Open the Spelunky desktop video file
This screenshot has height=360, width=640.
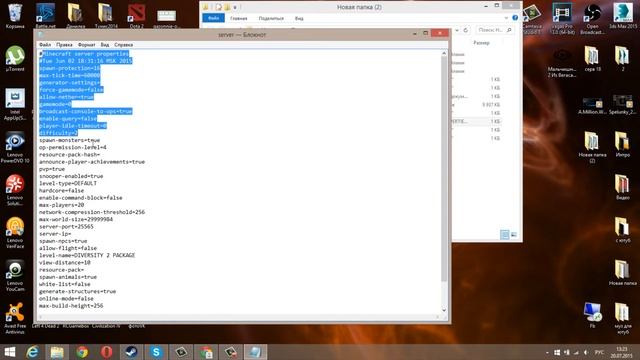pyautogui.click(x=623, y=104)
